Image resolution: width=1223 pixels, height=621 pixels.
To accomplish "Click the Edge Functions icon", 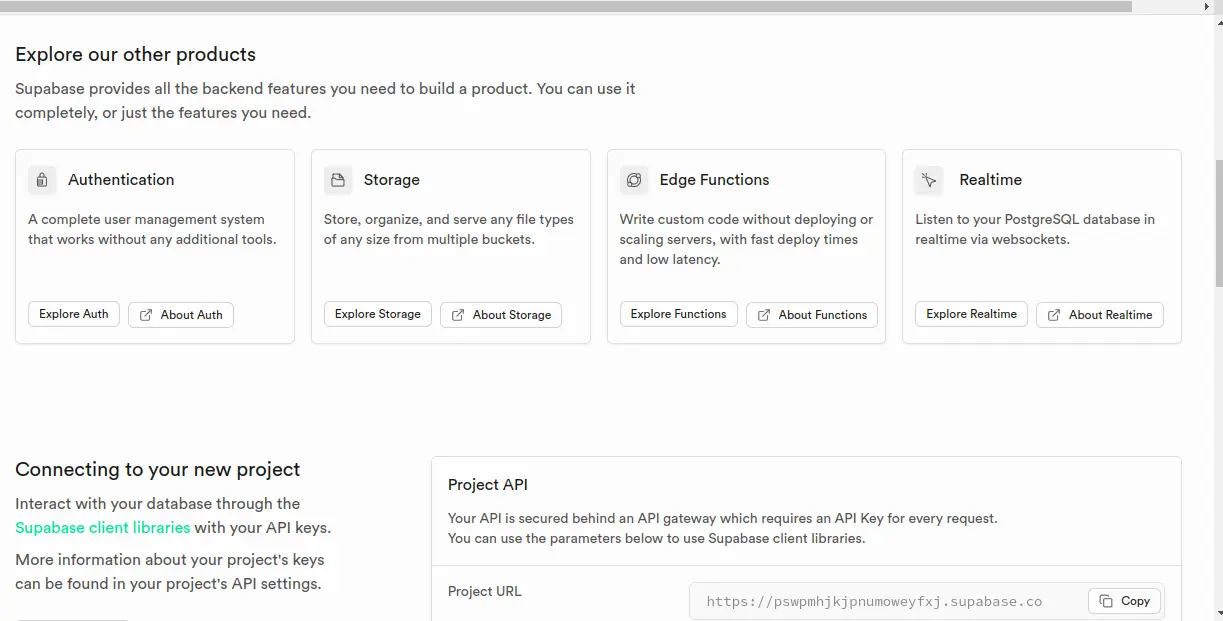I will click(x=634, y=180).
